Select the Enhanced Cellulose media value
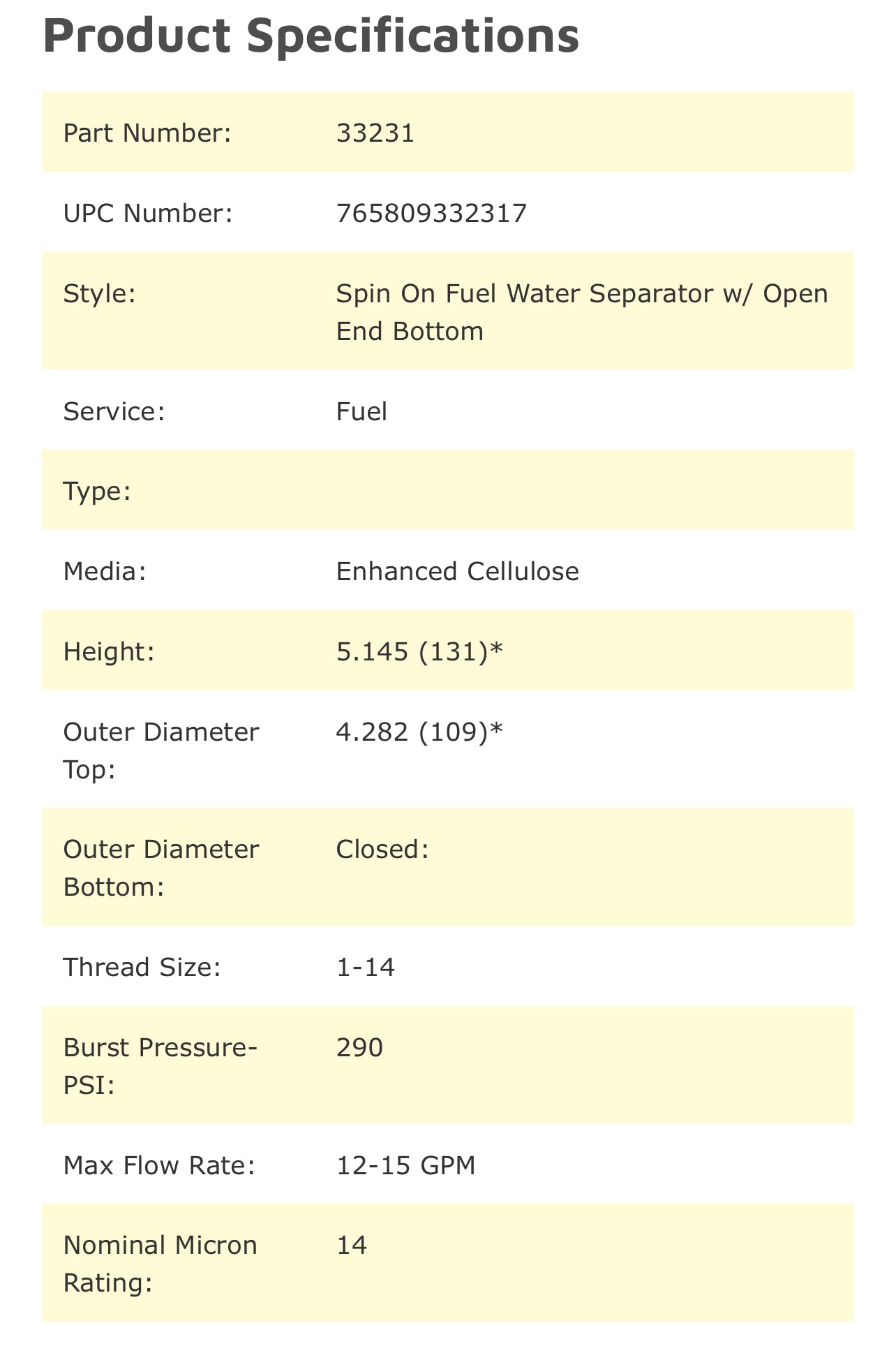The width and height of the screenshot is (896, 1353). pyautogui.click(x=457, y=571)
